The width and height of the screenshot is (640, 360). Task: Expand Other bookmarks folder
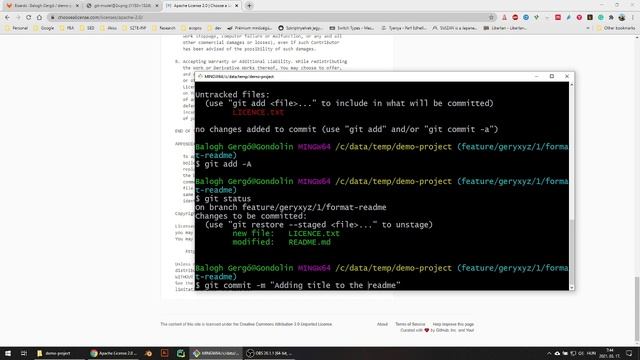(616, 28)
